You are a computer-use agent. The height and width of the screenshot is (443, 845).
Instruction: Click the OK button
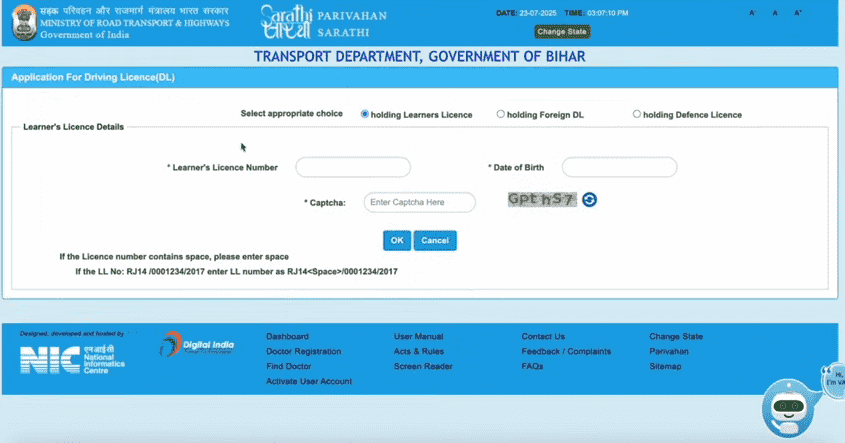click(397, 240)
